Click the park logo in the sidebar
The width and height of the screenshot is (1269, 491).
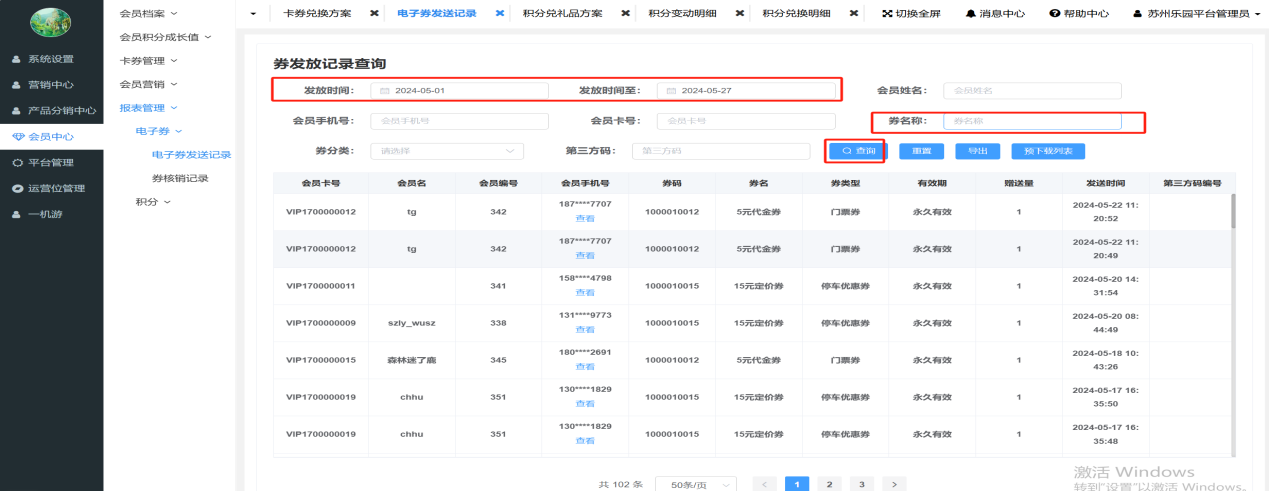tap(51, 22)
